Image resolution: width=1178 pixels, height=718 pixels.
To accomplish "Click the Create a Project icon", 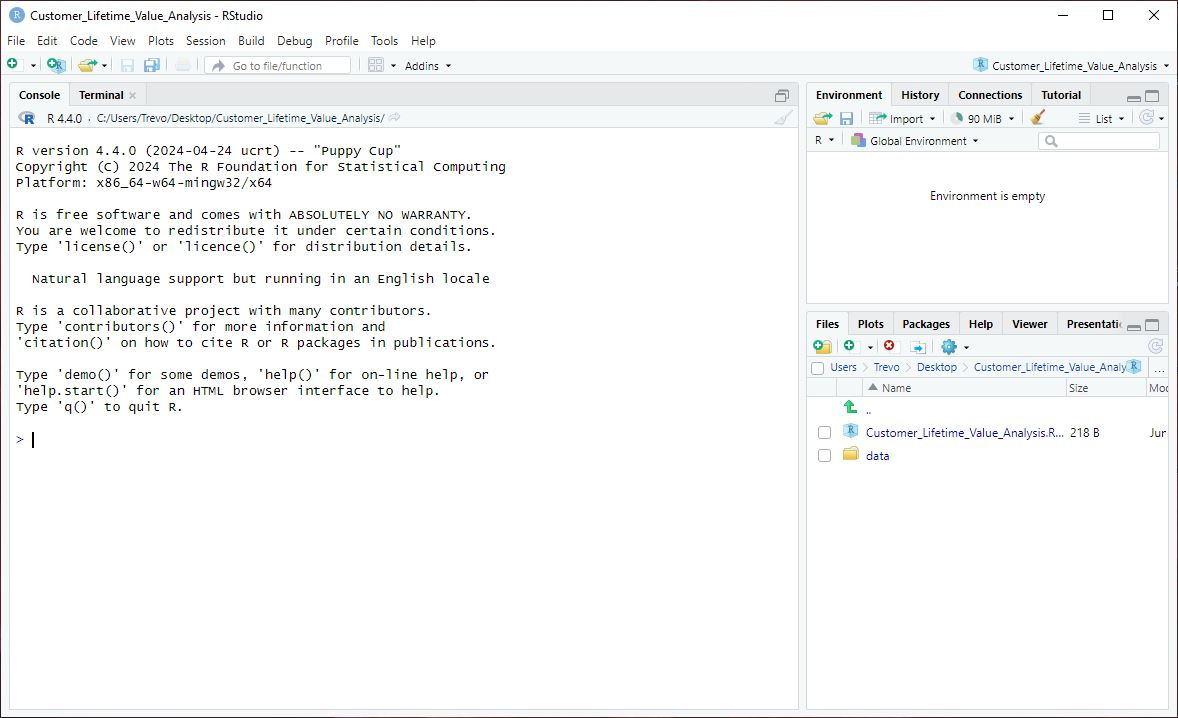I will [x=56, y=65].
